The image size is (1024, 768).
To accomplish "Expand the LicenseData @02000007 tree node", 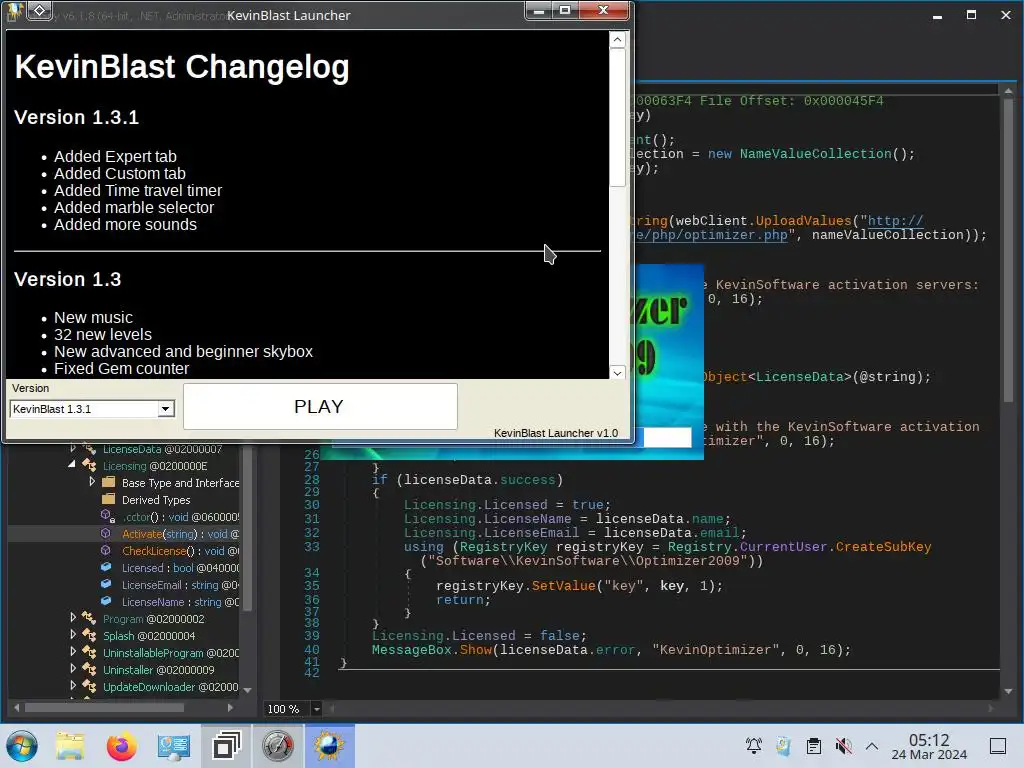I will tap(72, 449).
